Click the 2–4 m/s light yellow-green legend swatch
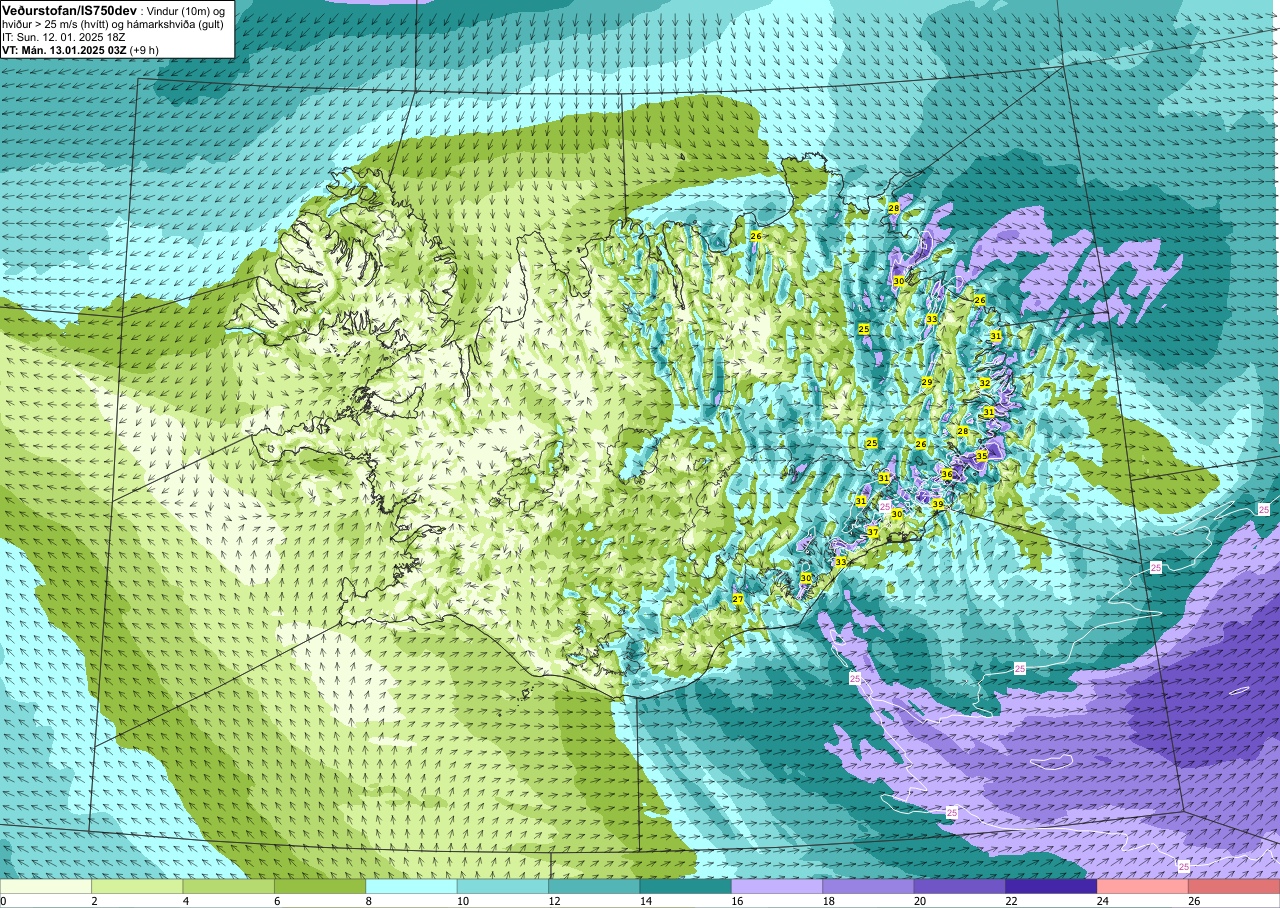Image resolution: width=1280 pixels, height=908 pixels. 137,886
